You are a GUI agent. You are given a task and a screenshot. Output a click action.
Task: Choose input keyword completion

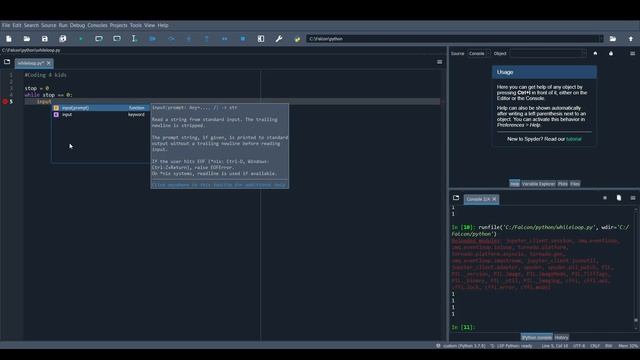100,115
